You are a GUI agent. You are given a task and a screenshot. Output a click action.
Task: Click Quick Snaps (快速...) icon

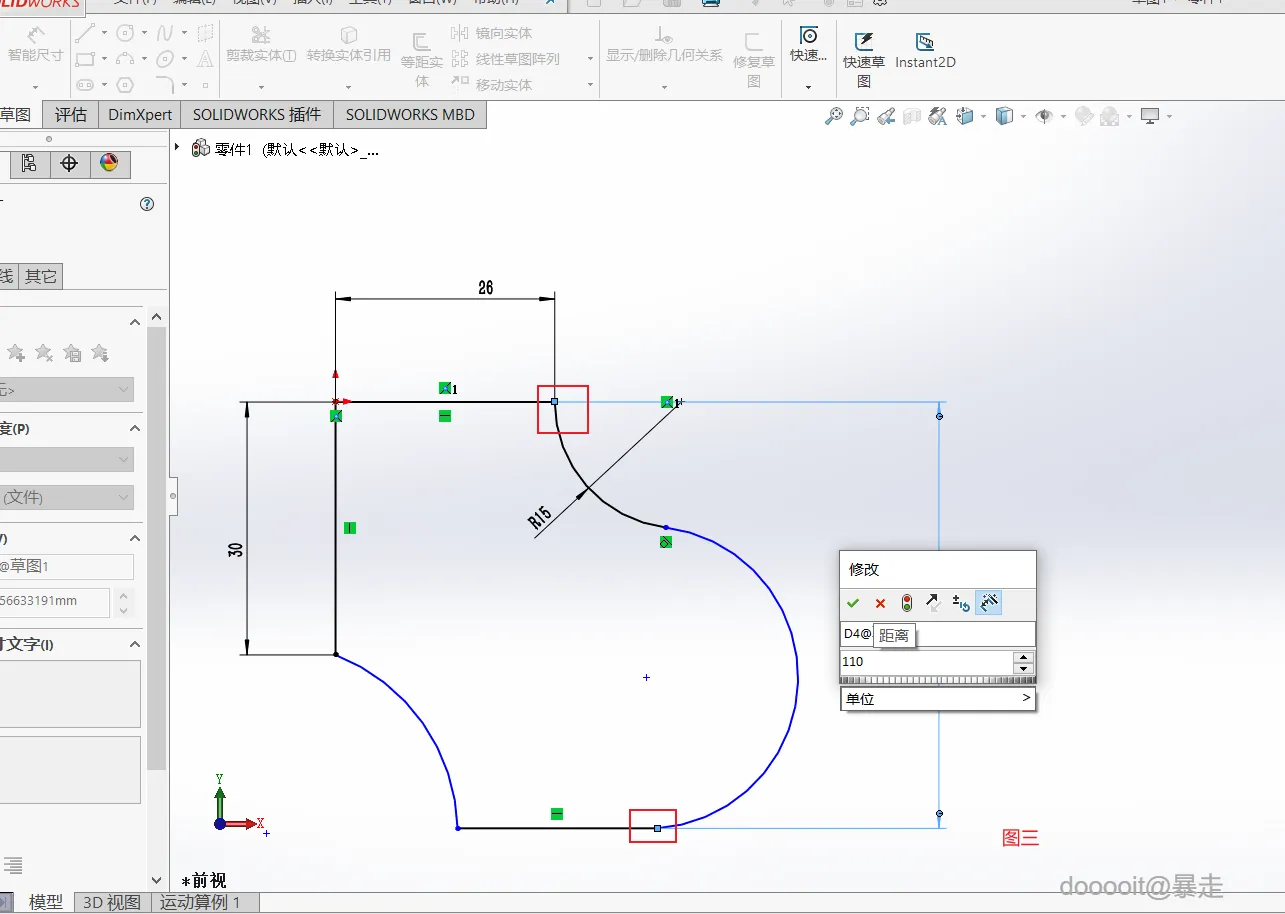click(x=808, y=46)
